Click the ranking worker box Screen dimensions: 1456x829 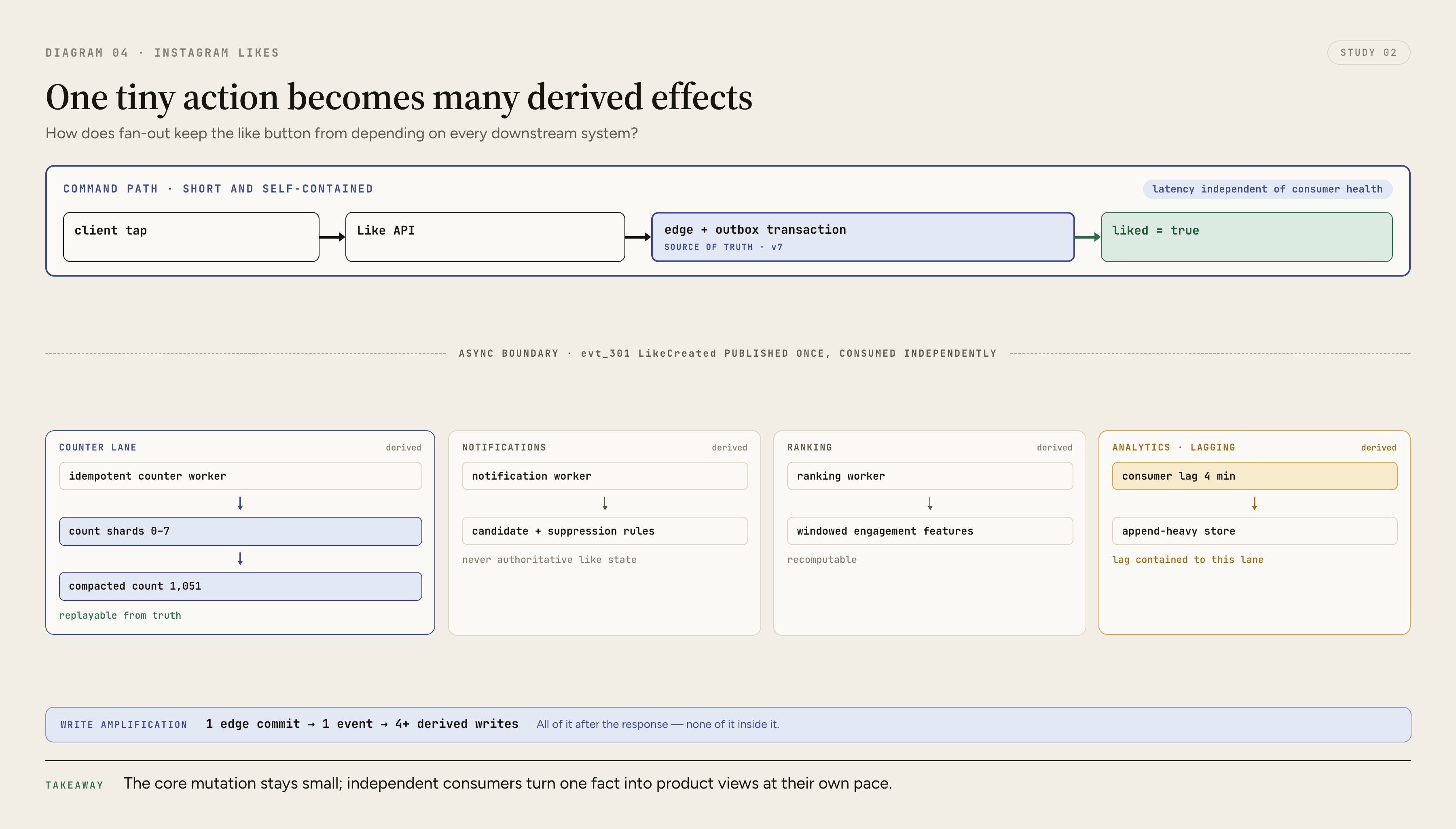coord(930,476)
